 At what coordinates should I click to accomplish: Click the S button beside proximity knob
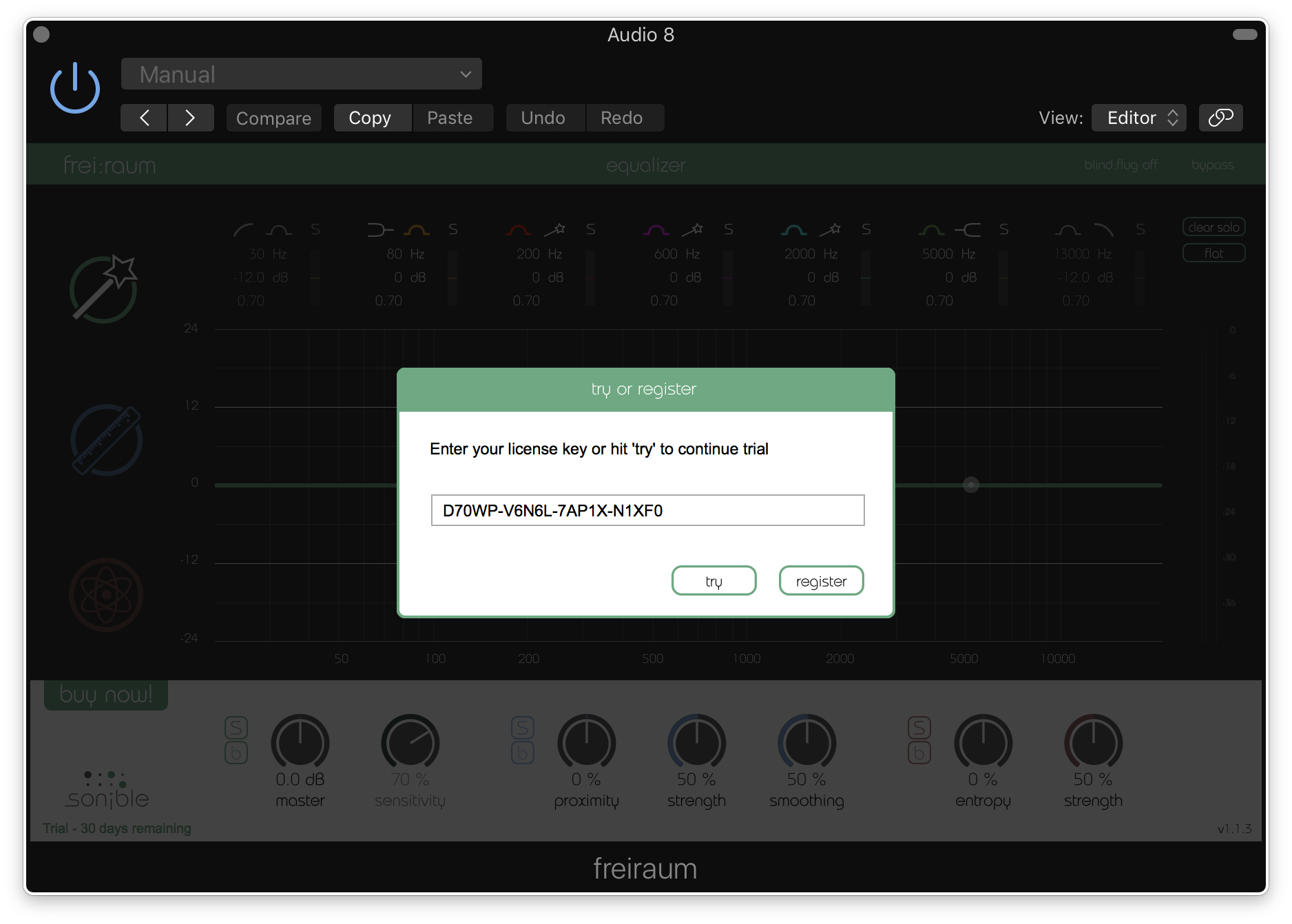coord(523,728)
